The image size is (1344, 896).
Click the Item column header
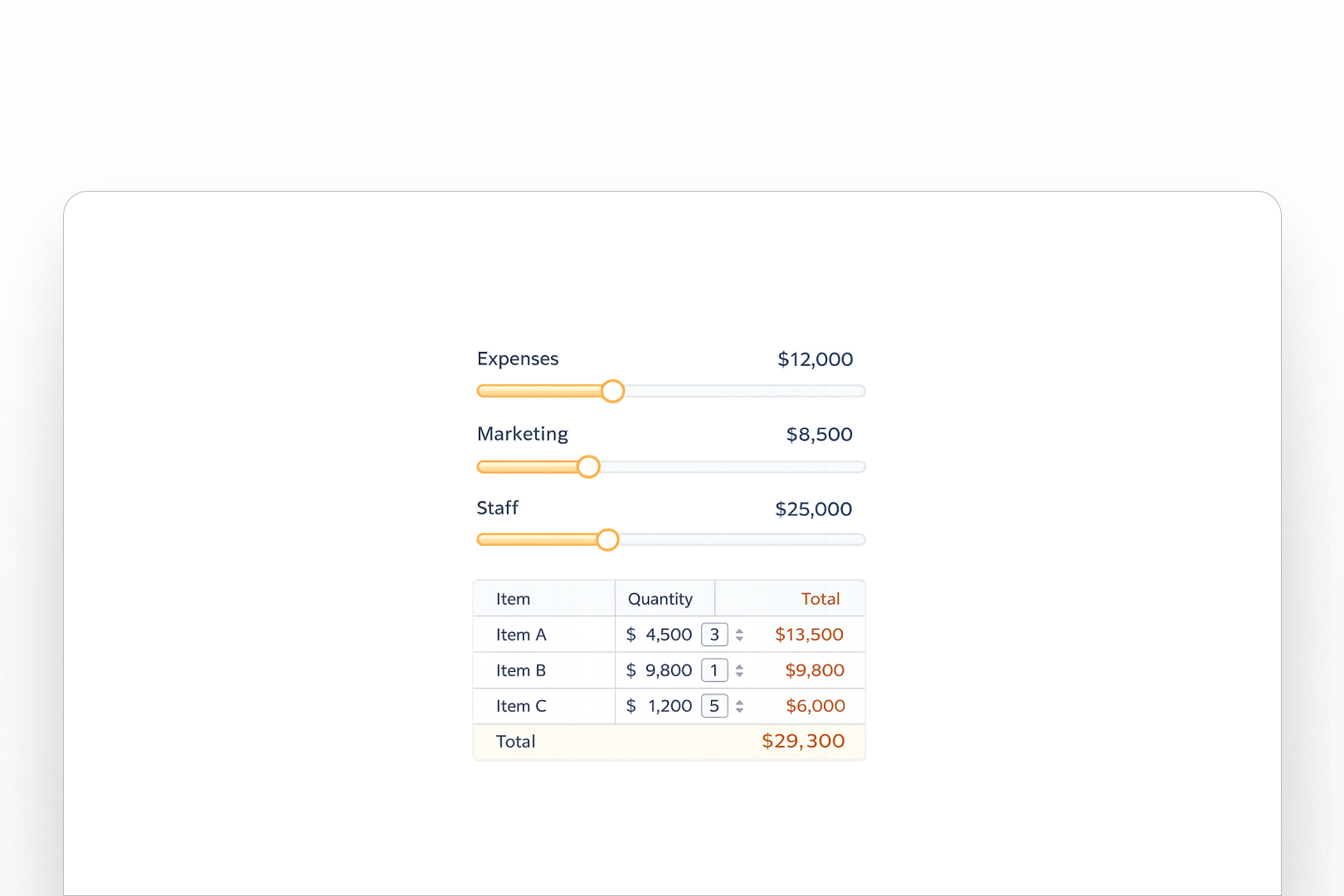coord(512,598)
